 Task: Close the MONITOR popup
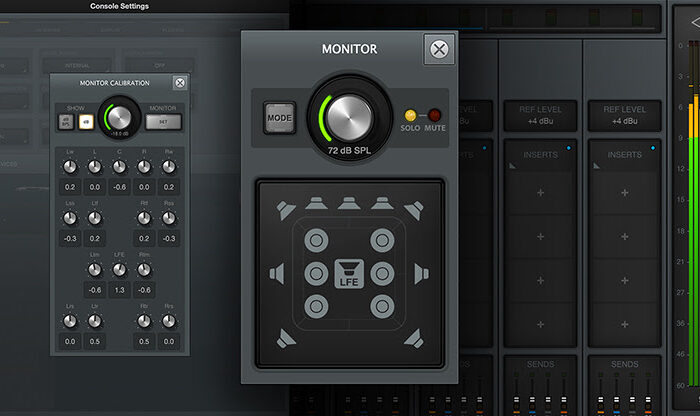439,49
